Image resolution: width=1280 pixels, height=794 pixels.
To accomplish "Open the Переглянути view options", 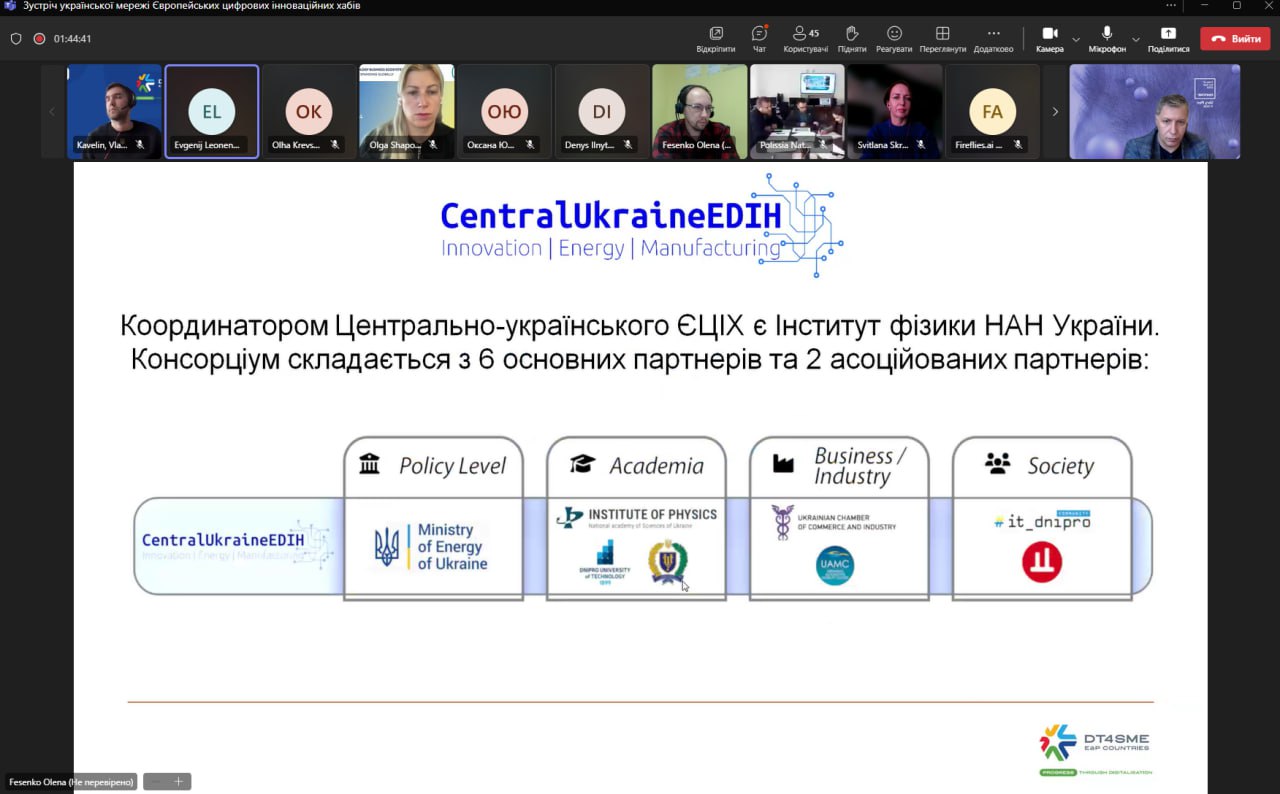I will point(942,38).
